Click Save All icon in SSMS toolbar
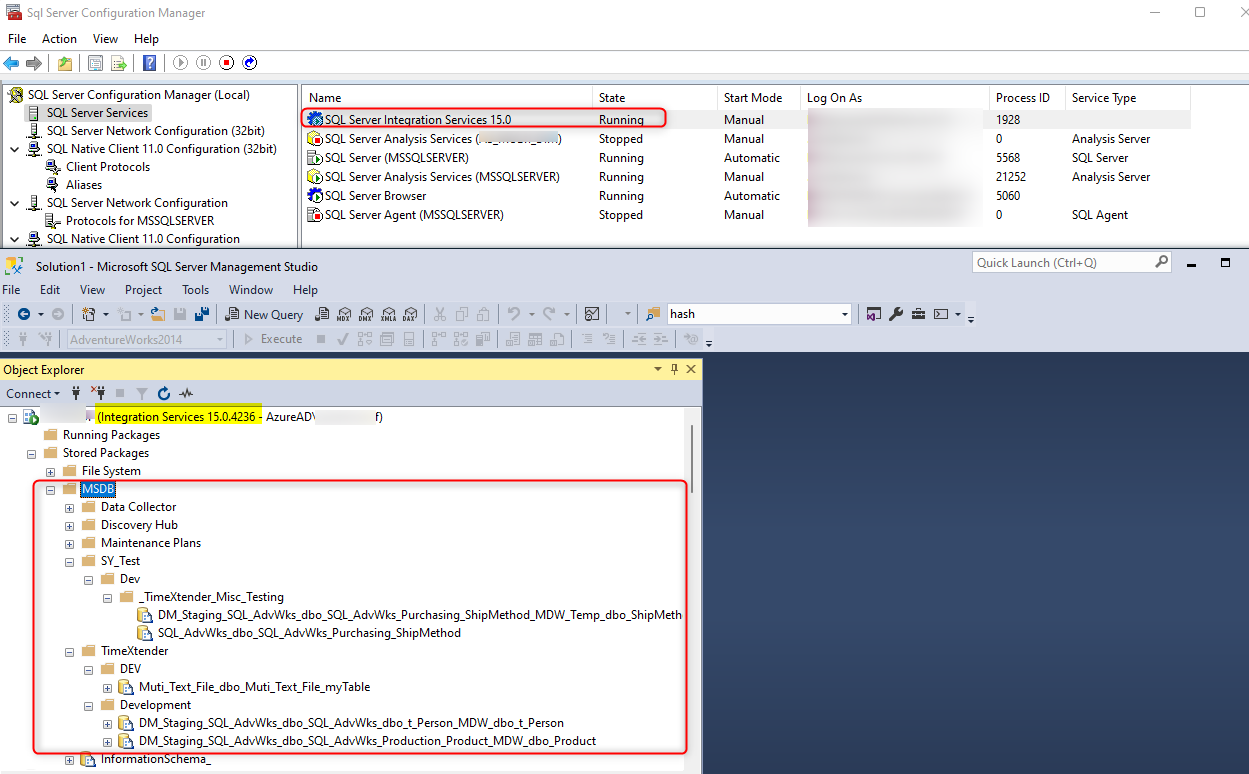 click(x=202, y=314)
